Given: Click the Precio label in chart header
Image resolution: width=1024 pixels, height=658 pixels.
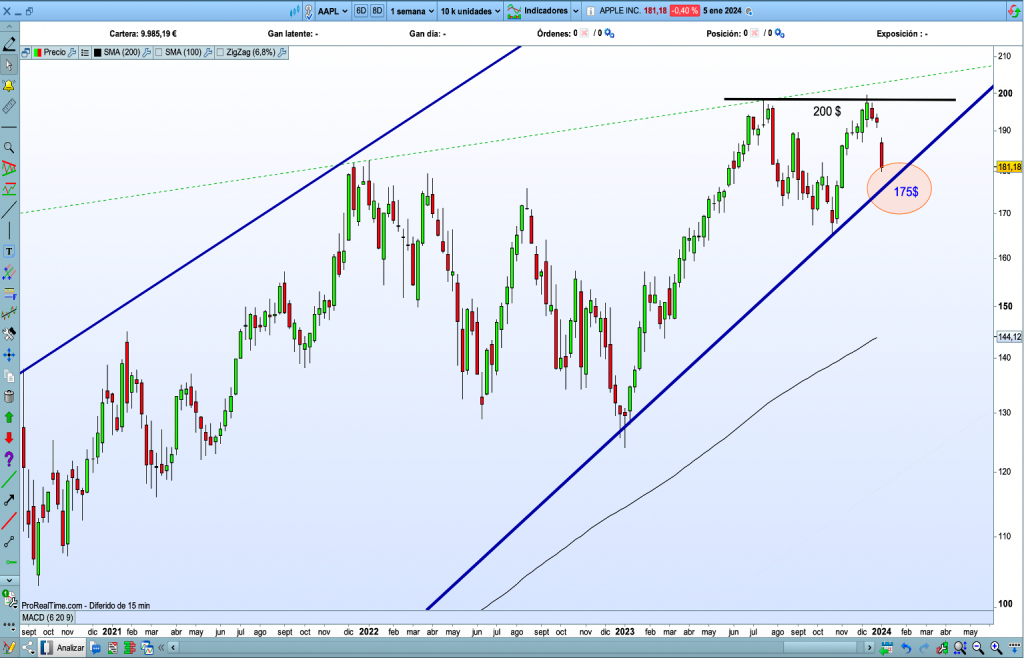Looking at the screenshot, I should 54,52.
